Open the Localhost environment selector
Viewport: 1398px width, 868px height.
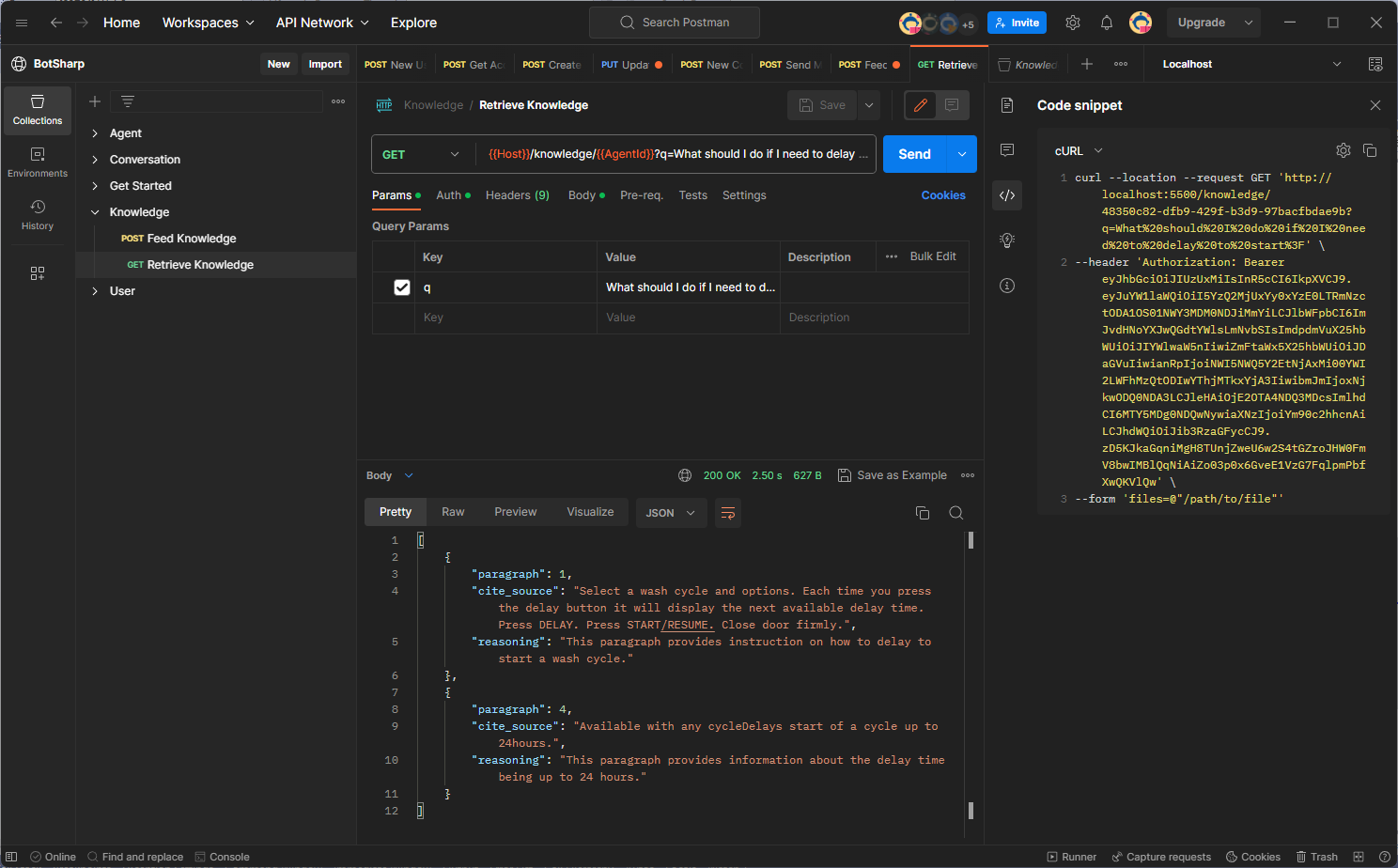coord(1251,64)
